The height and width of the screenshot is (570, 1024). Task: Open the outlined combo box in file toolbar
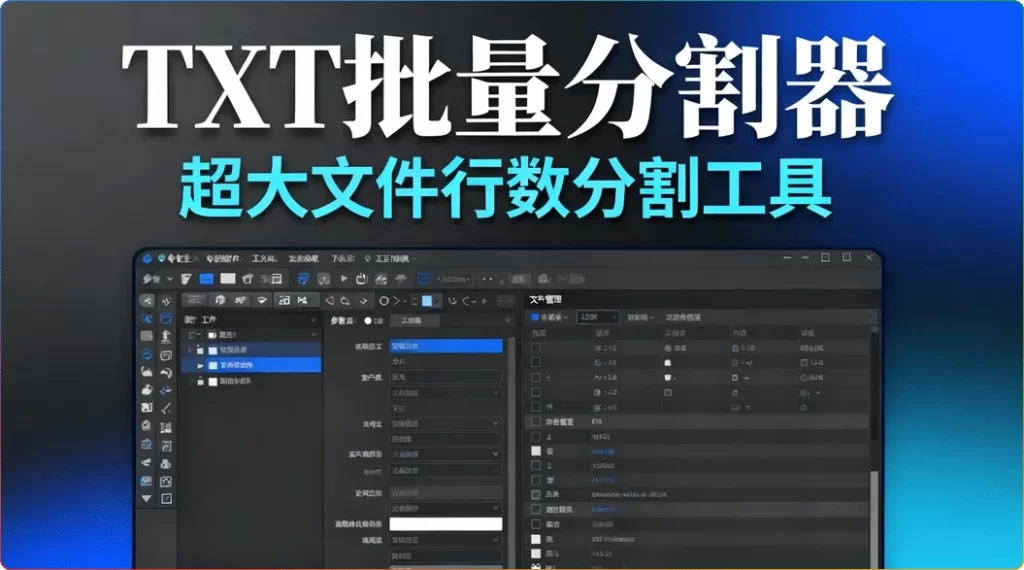coord(597,317)
